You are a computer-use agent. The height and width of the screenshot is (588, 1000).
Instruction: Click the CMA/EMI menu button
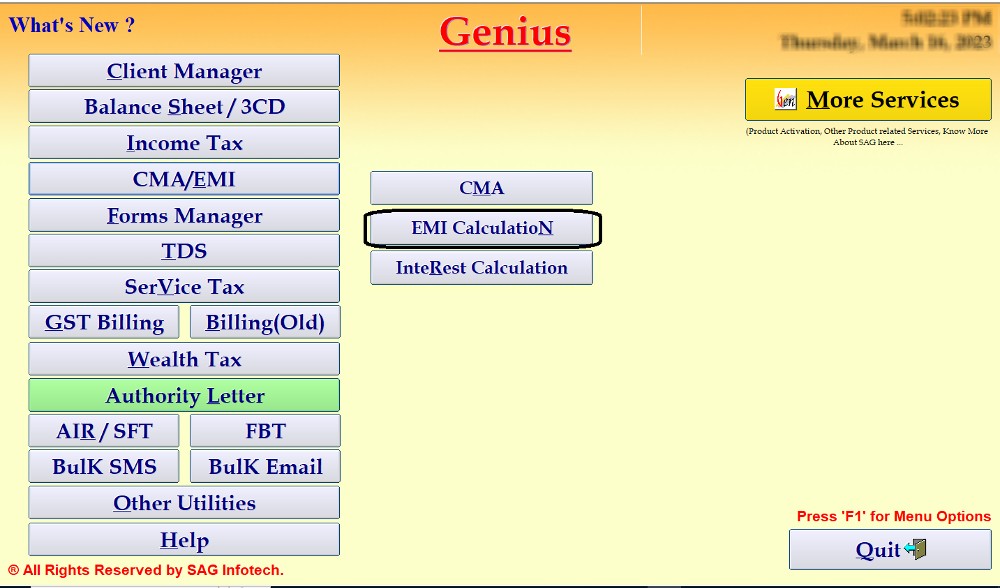184,179
